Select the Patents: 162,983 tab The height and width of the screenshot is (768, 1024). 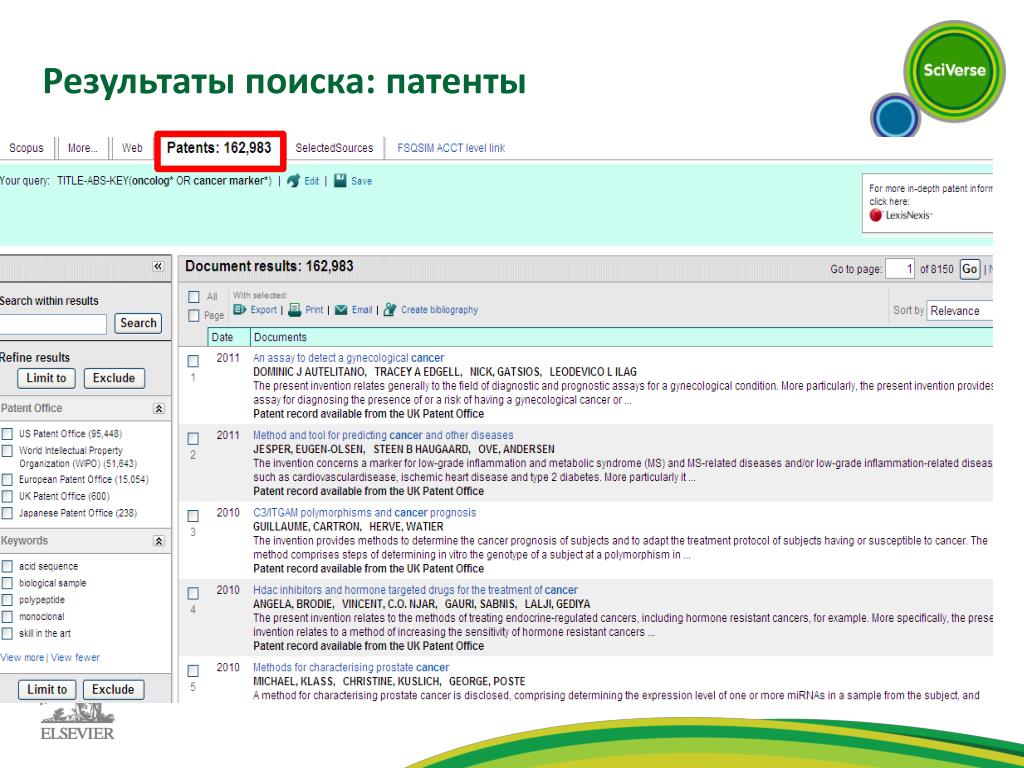219,148
